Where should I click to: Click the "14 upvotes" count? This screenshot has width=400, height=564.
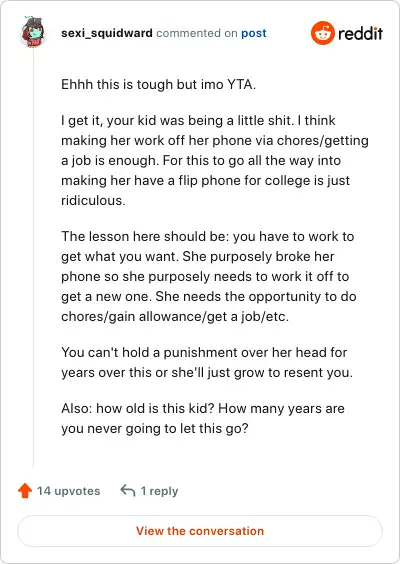69,491
